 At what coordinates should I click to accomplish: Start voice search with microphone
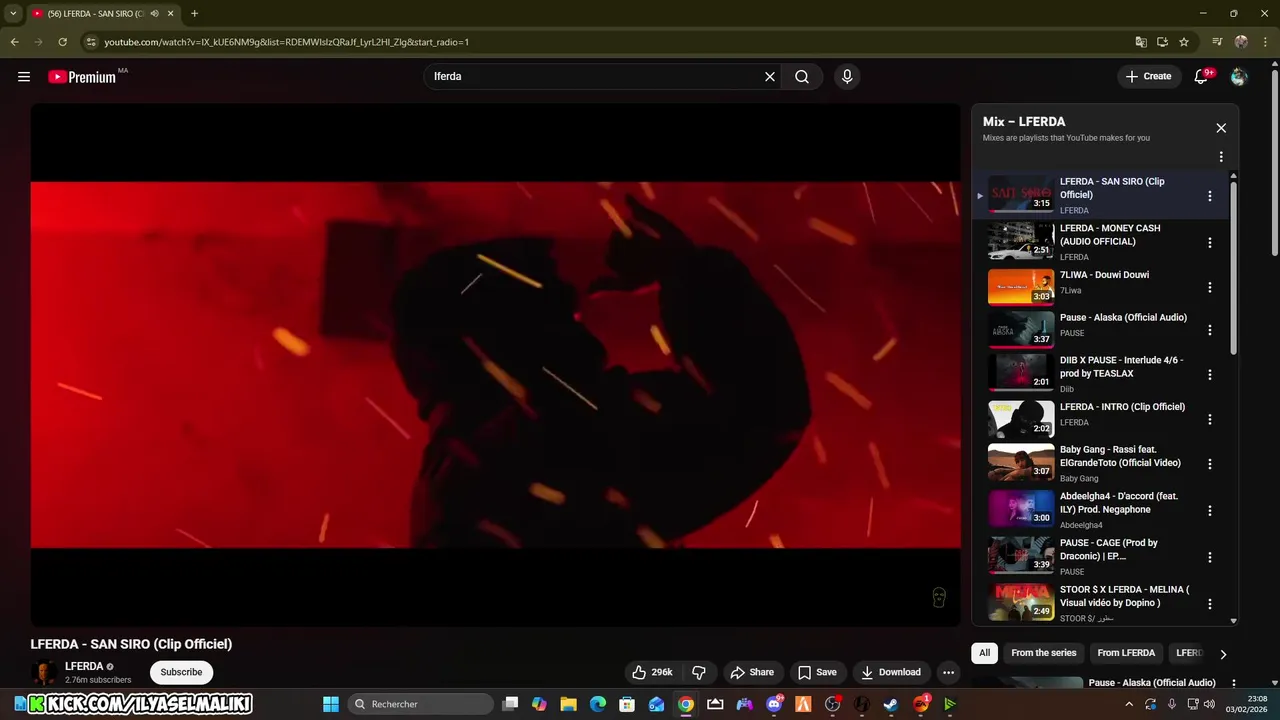coord(847,77)
